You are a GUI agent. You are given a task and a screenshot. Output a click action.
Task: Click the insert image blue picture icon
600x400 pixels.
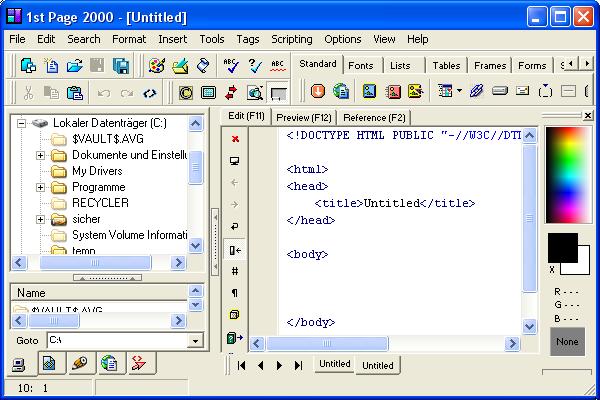(x=369, y=91)
